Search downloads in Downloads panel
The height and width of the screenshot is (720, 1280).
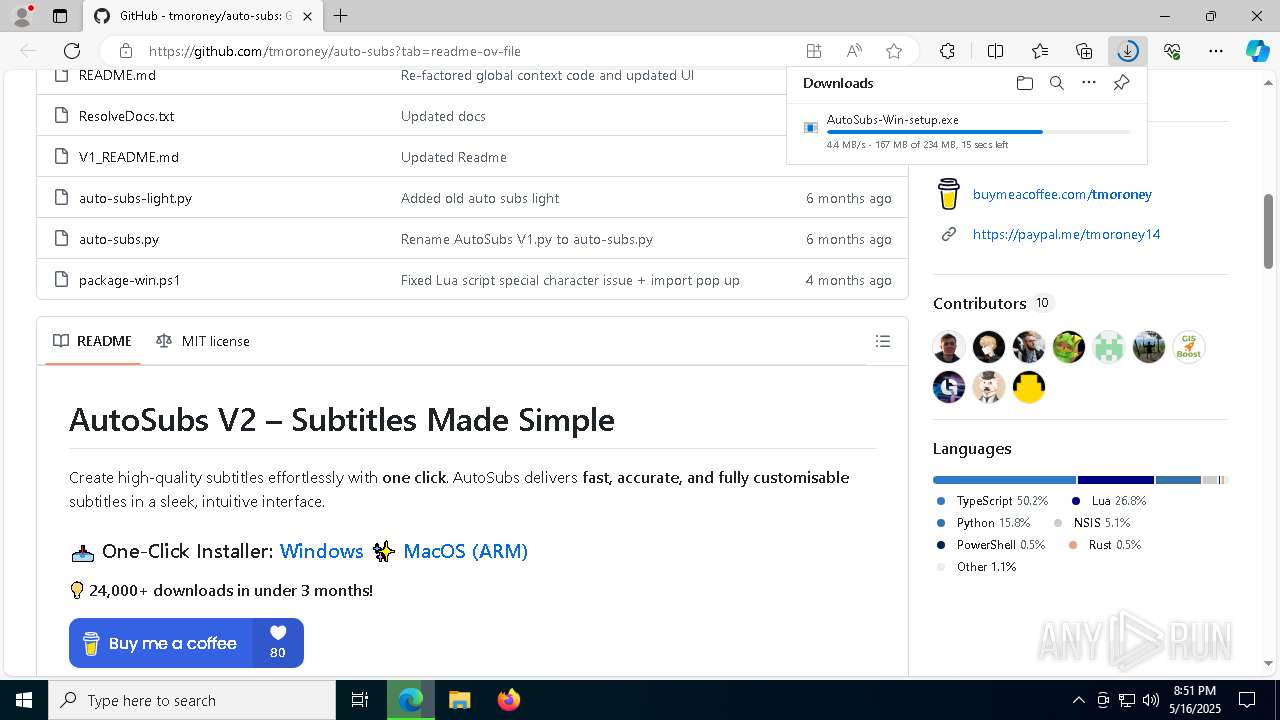[x=1057, y=83]
